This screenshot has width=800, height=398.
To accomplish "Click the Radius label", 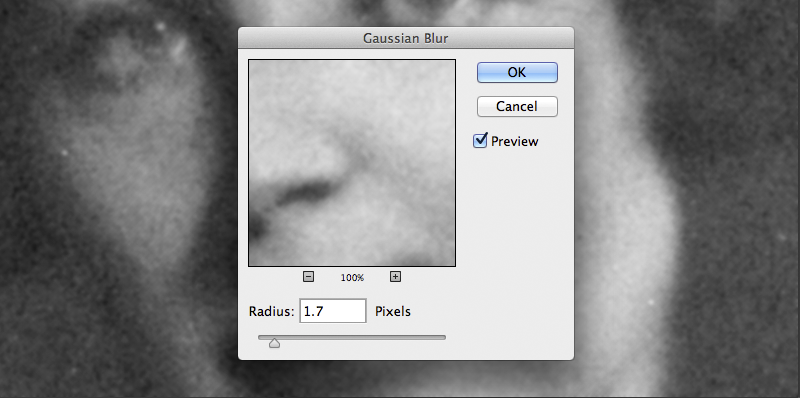I will (271, 311).
